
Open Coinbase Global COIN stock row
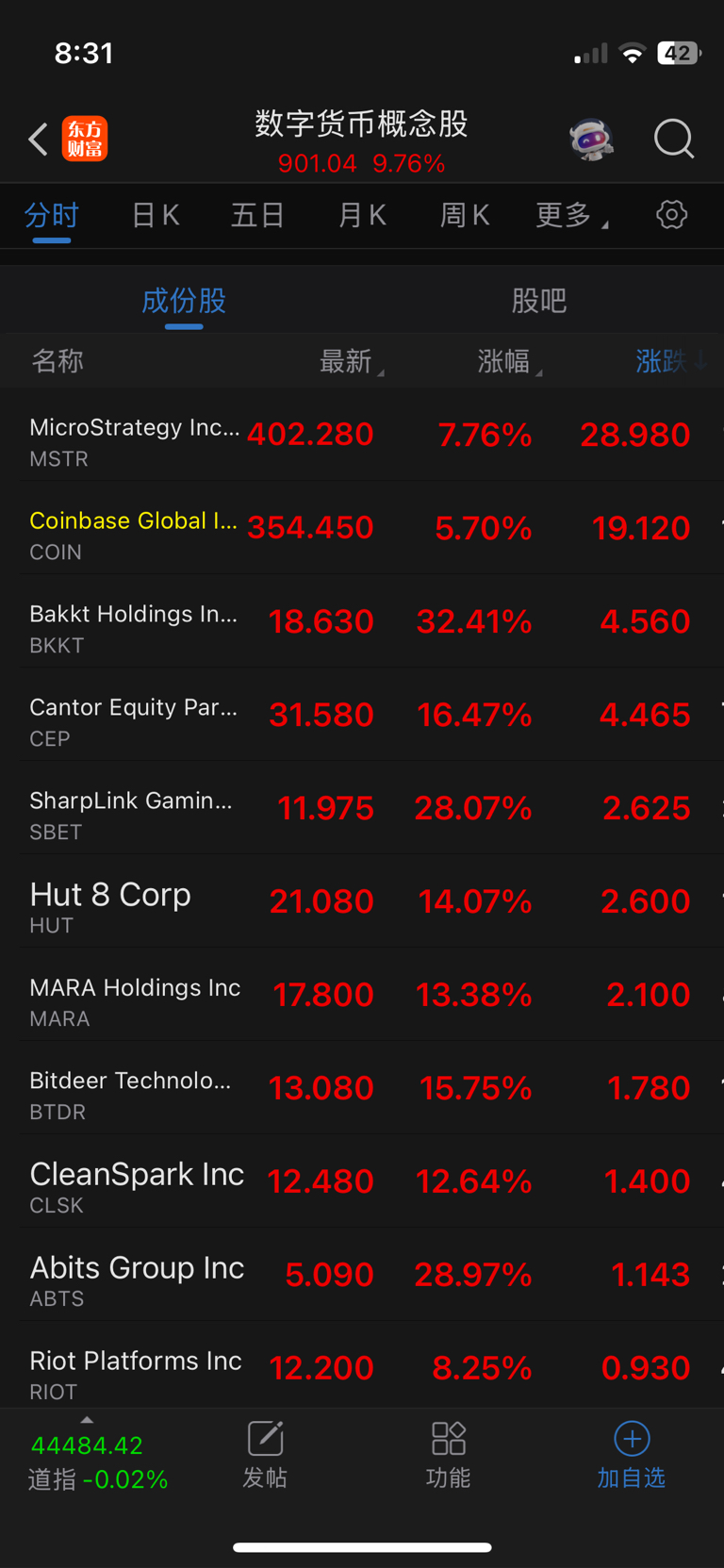click(362, 528)
